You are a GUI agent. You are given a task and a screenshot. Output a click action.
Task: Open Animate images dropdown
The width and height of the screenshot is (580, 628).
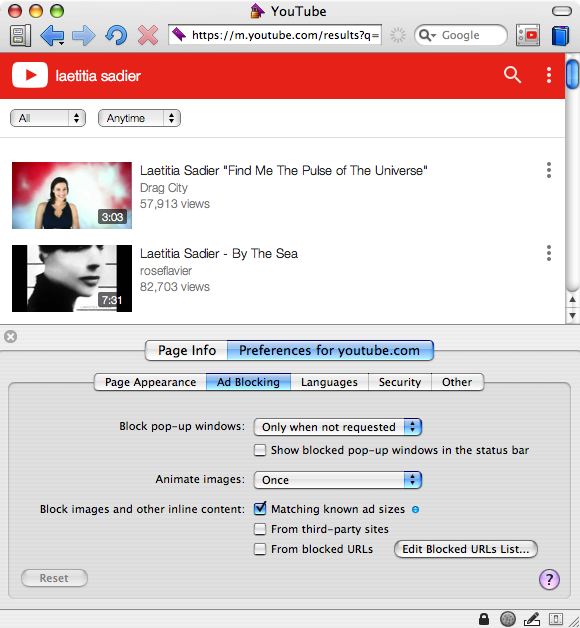pyautogui.click(x=338, y=480)
